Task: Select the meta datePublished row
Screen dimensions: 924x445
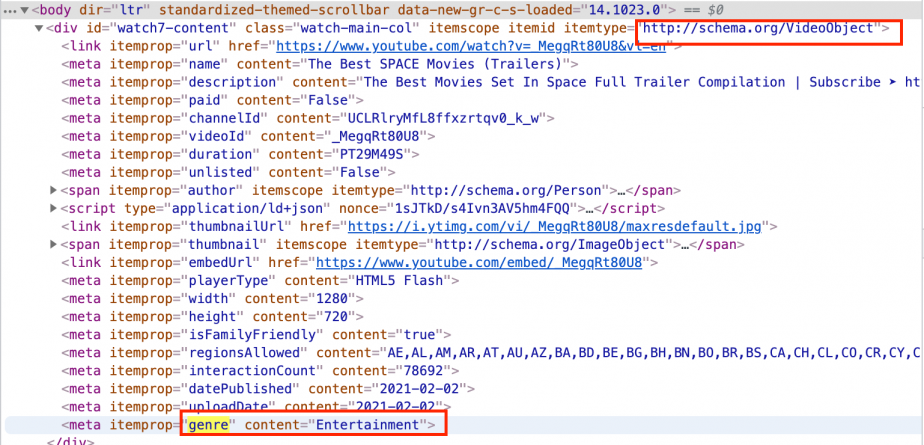Action: [268, 389]
